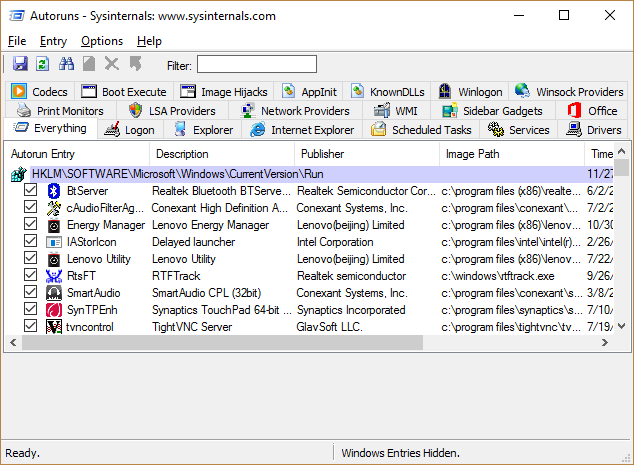
Task: Switch to the Internet Explorer tab
Action: click(302, 130)
